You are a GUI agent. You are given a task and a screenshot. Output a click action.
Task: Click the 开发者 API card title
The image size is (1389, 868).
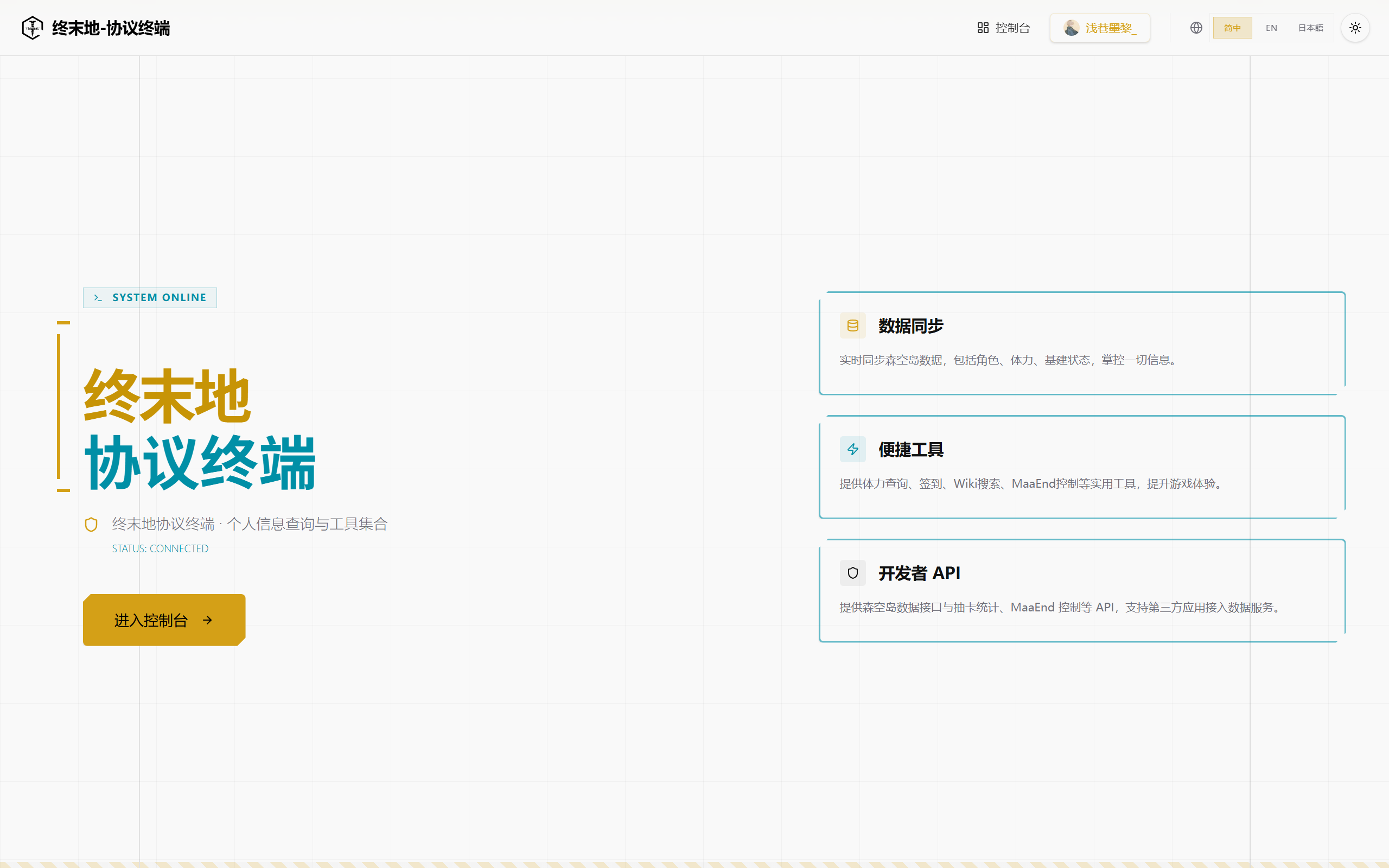tap(919, 573)
